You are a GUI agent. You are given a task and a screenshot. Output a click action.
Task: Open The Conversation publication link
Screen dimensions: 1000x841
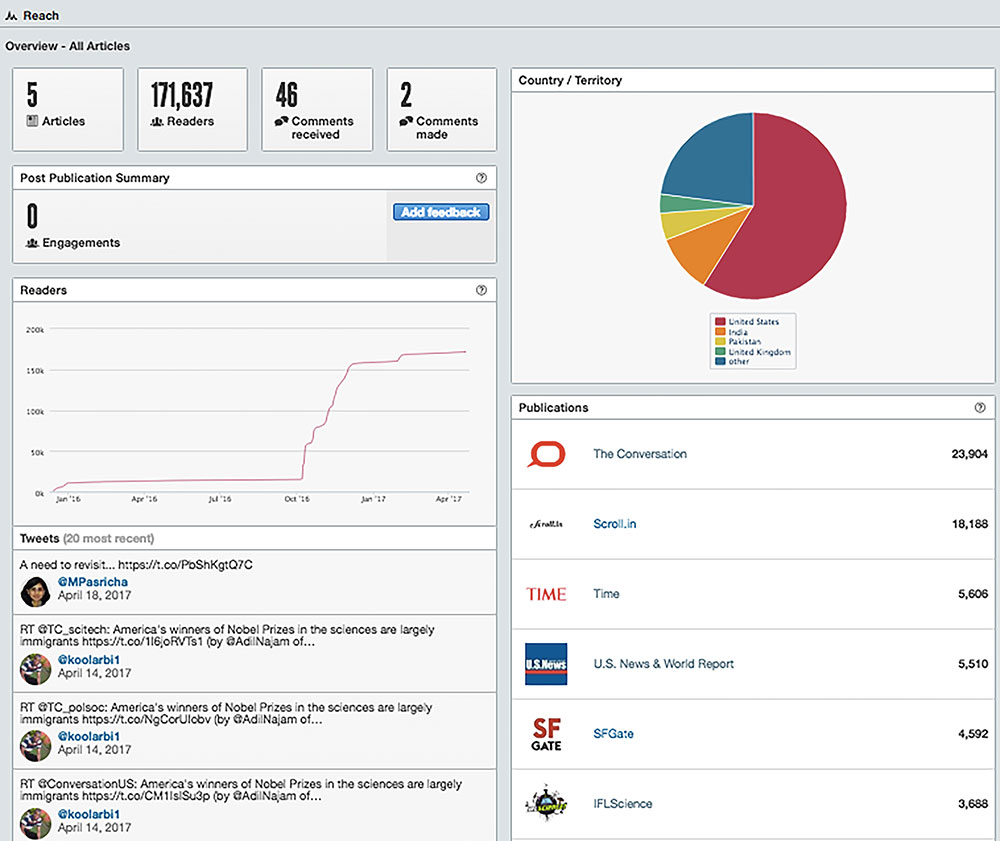point(640,454)
